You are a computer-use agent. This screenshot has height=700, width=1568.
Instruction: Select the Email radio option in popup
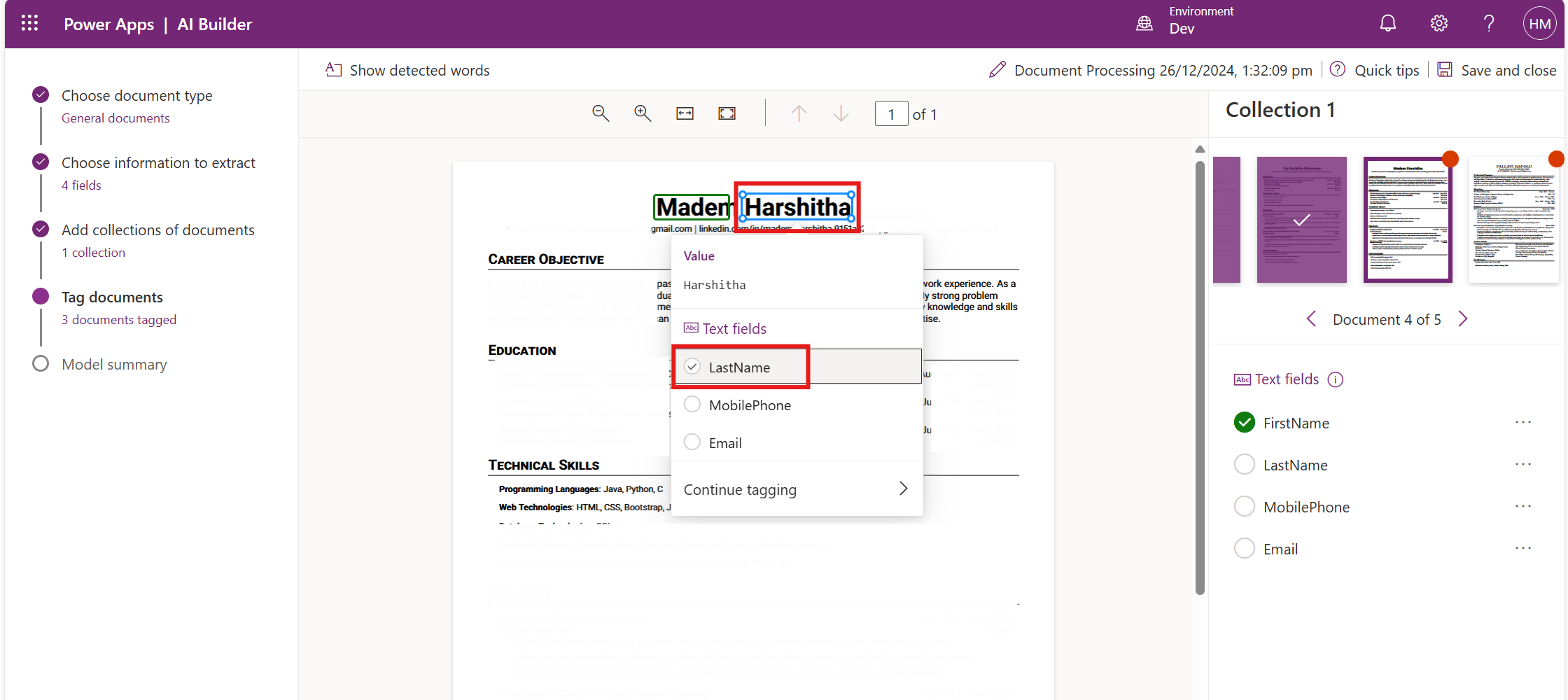click(692, 442)
